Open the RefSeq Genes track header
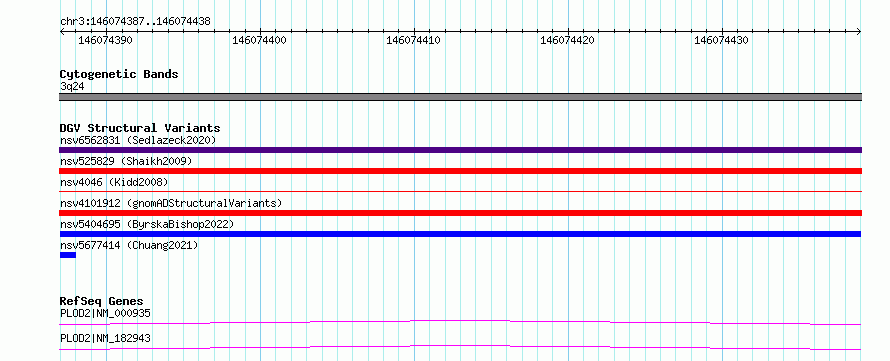Screen dimensions: 890x361 tap(102, 301)
